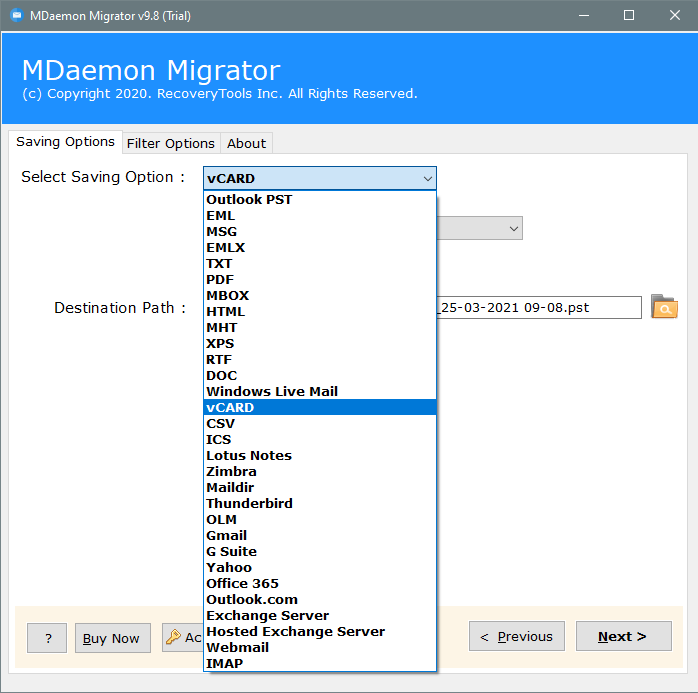Viewport: 698px width, 693px height.
Task: Click the MDaemon Migrator title bar app icon
Action: point(16,16)
